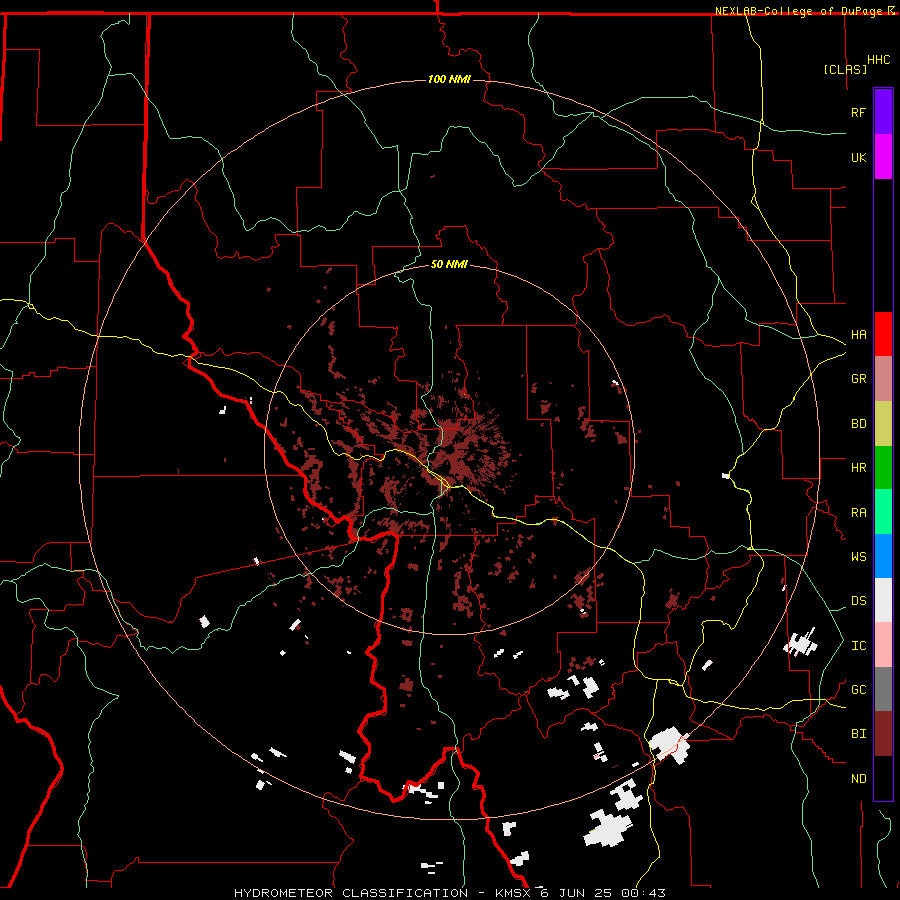Click the HA red legend swatch

(883, 334)
